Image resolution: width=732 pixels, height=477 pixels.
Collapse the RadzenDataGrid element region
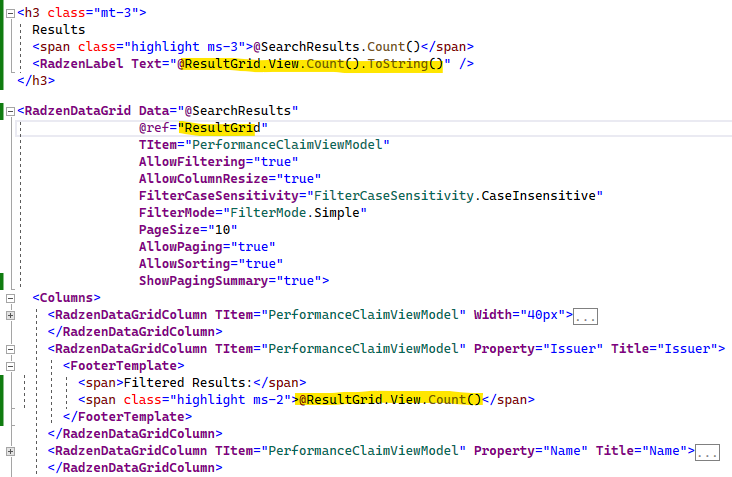click(x=10, y=112)
